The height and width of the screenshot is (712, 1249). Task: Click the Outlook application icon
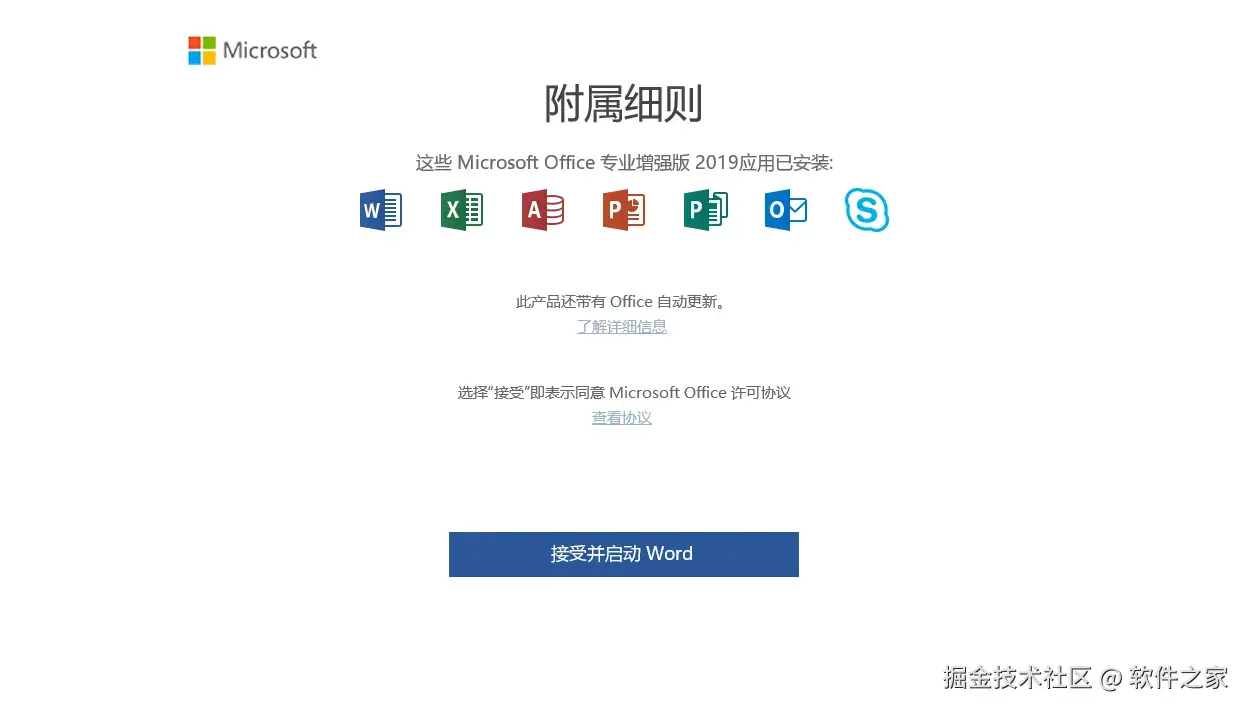coord(786,210)
